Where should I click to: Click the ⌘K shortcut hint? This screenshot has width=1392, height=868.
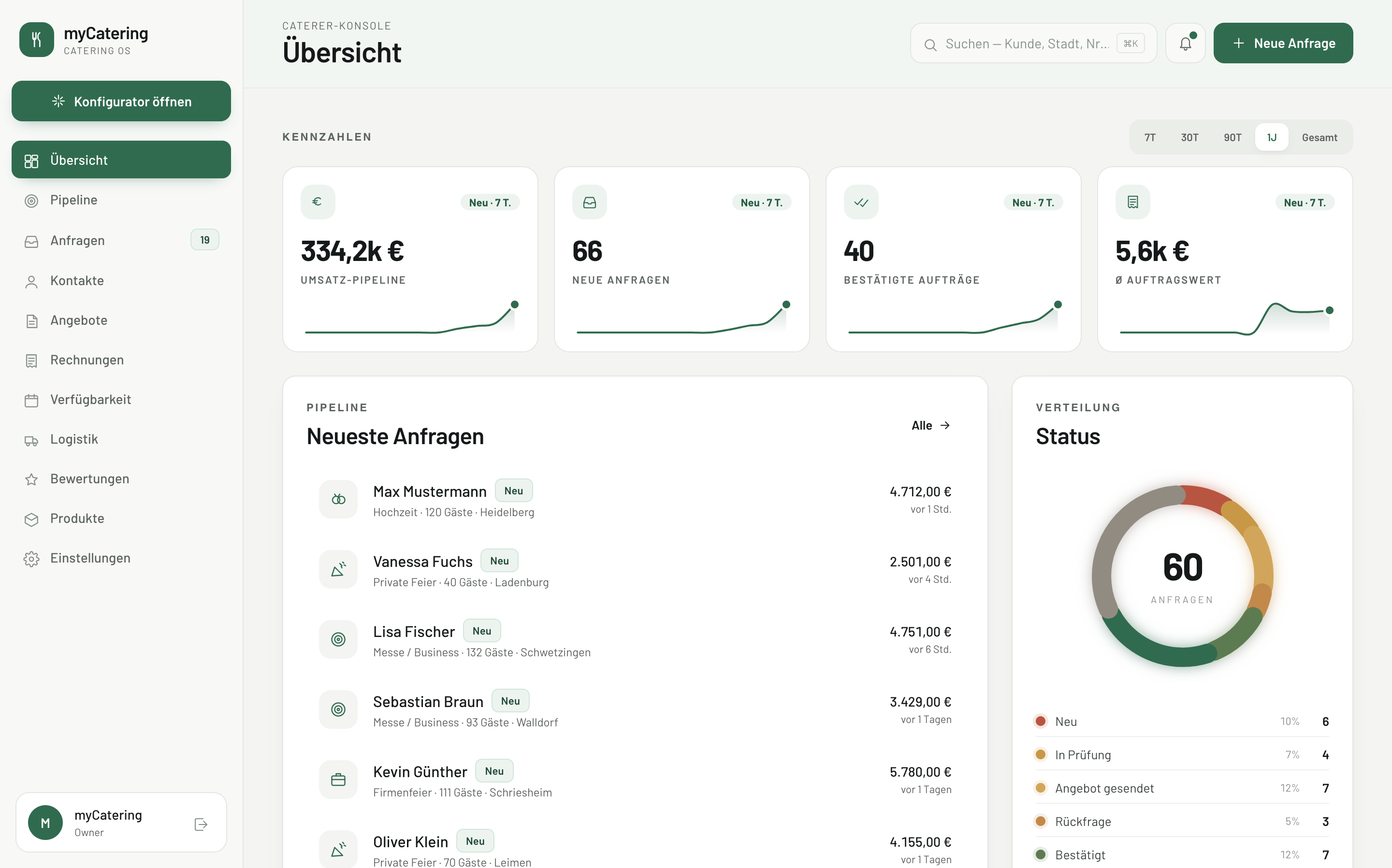click(x=1130, y=43)
